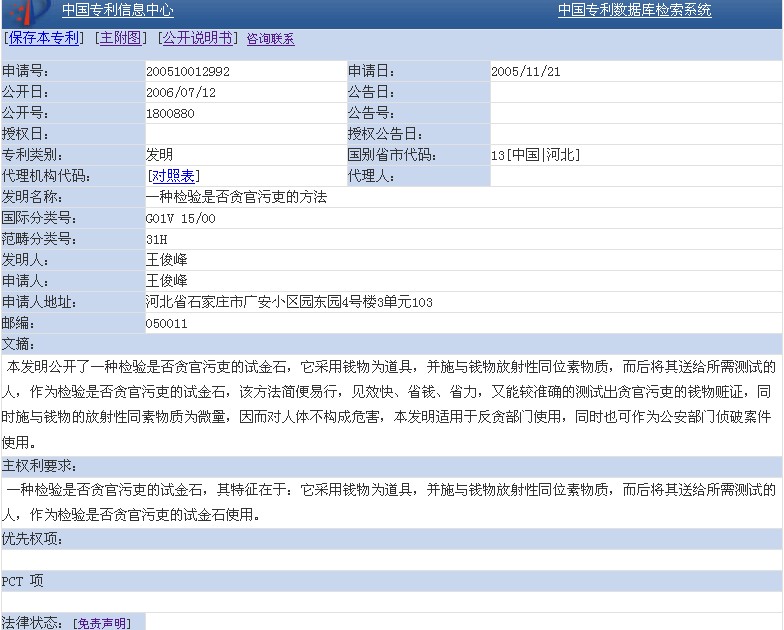This screenshot has height=630, width=784.
Task: Click the 公告号 field label
Action: (x=371, y=113)
